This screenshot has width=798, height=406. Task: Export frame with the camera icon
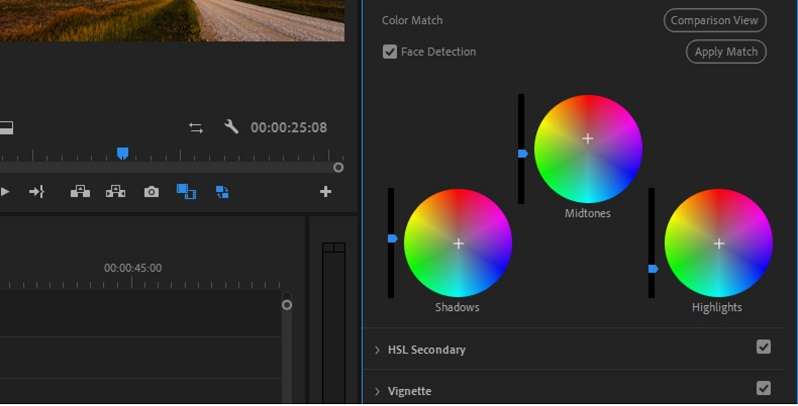coord(151,192)
